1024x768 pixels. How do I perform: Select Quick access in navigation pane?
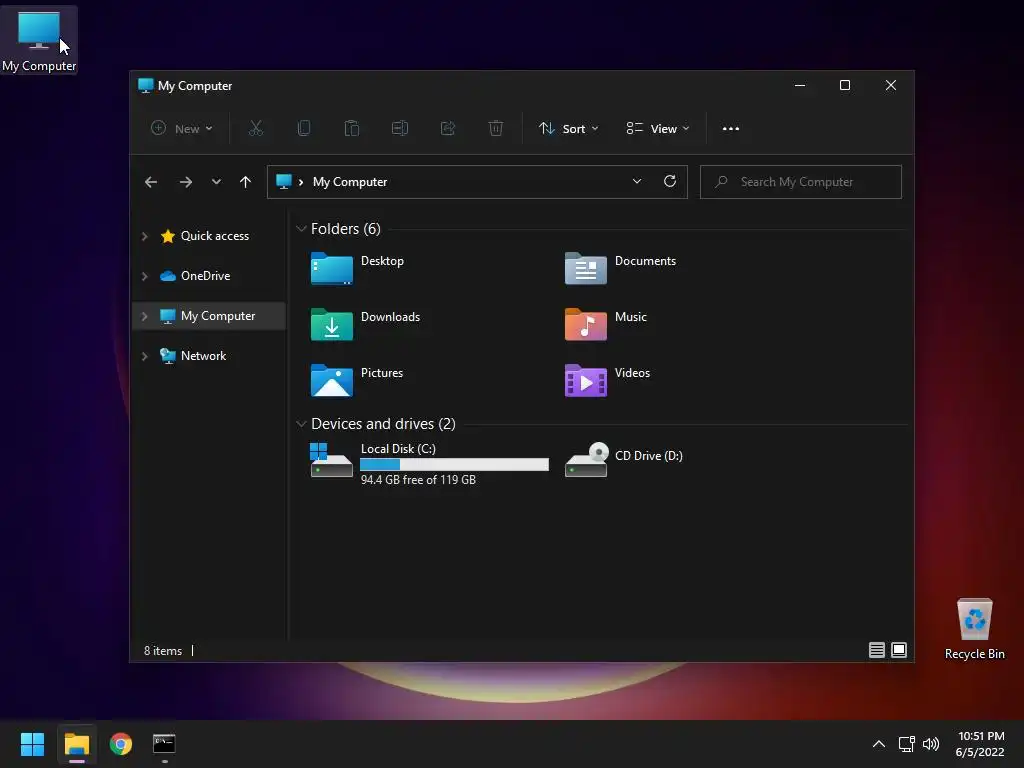click(x=215, y=236)
